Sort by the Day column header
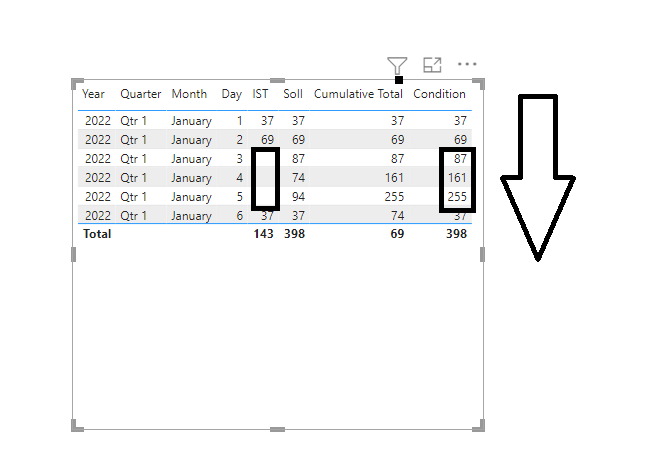Image resolution: width=650 pixels, height=476 pixels. click(231, 95)
